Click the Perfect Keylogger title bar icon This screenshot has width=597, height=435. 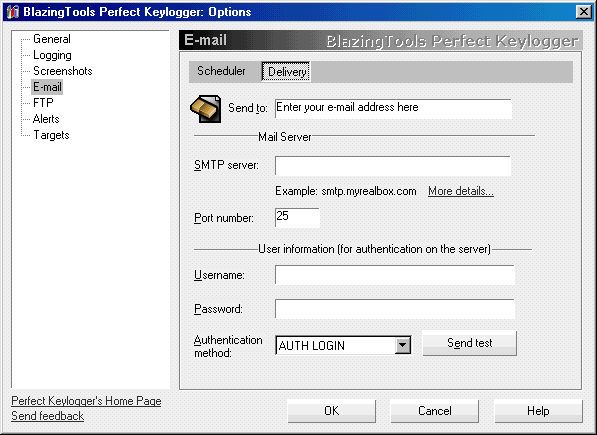click(13, 11)
